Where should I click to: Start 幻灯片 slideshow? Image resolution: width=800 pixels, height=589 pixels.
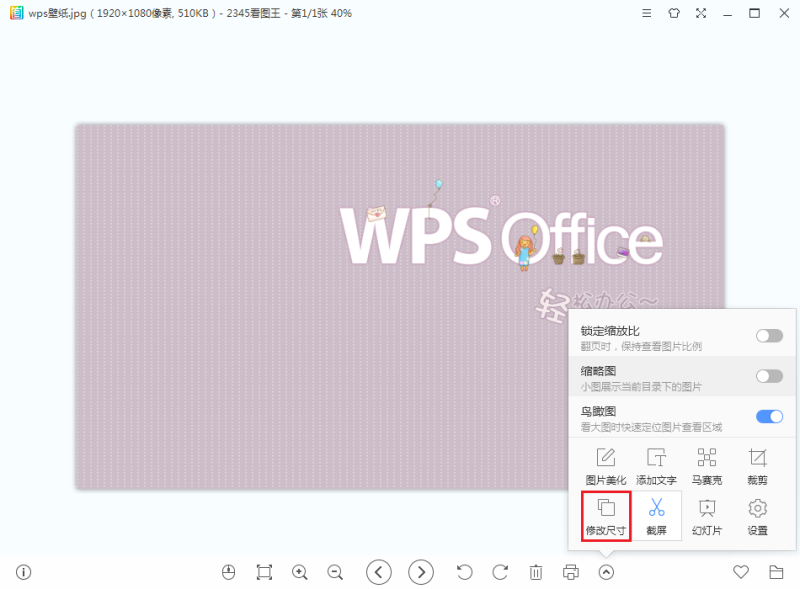point(707,516)
